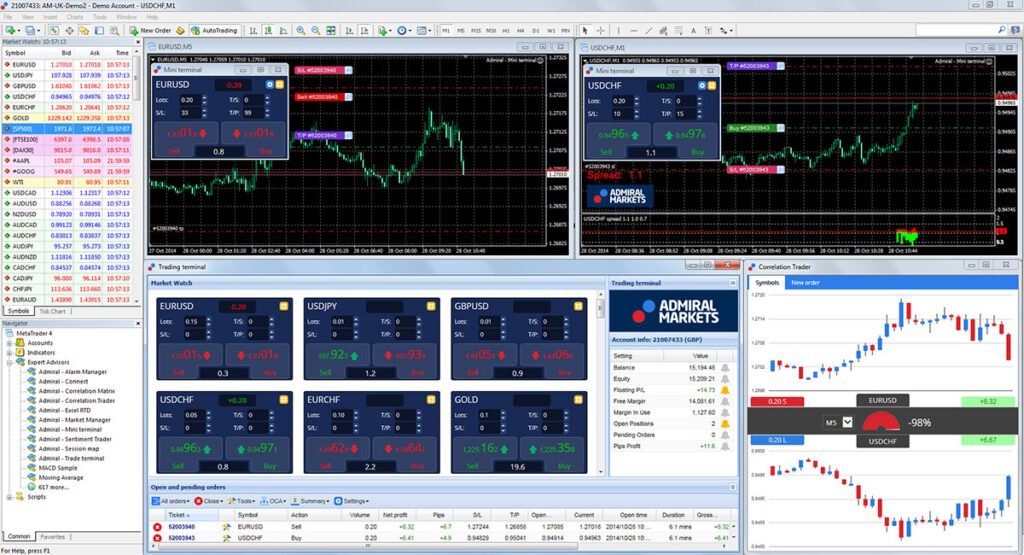Toggle the Floating P/L alarm bell
1024x555 pixels.
tap(725, 390)
